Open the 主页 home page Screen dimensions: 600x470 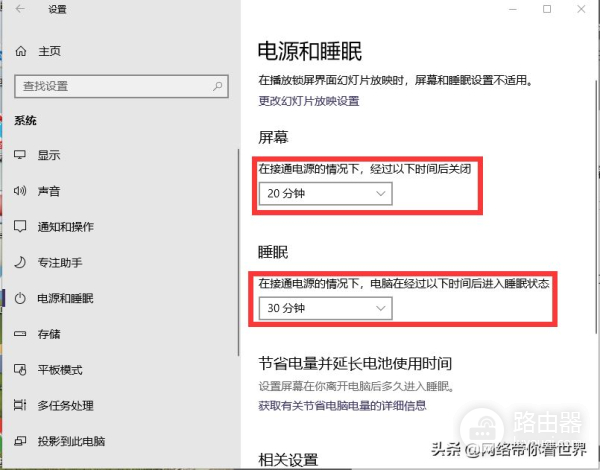point(49,51)
